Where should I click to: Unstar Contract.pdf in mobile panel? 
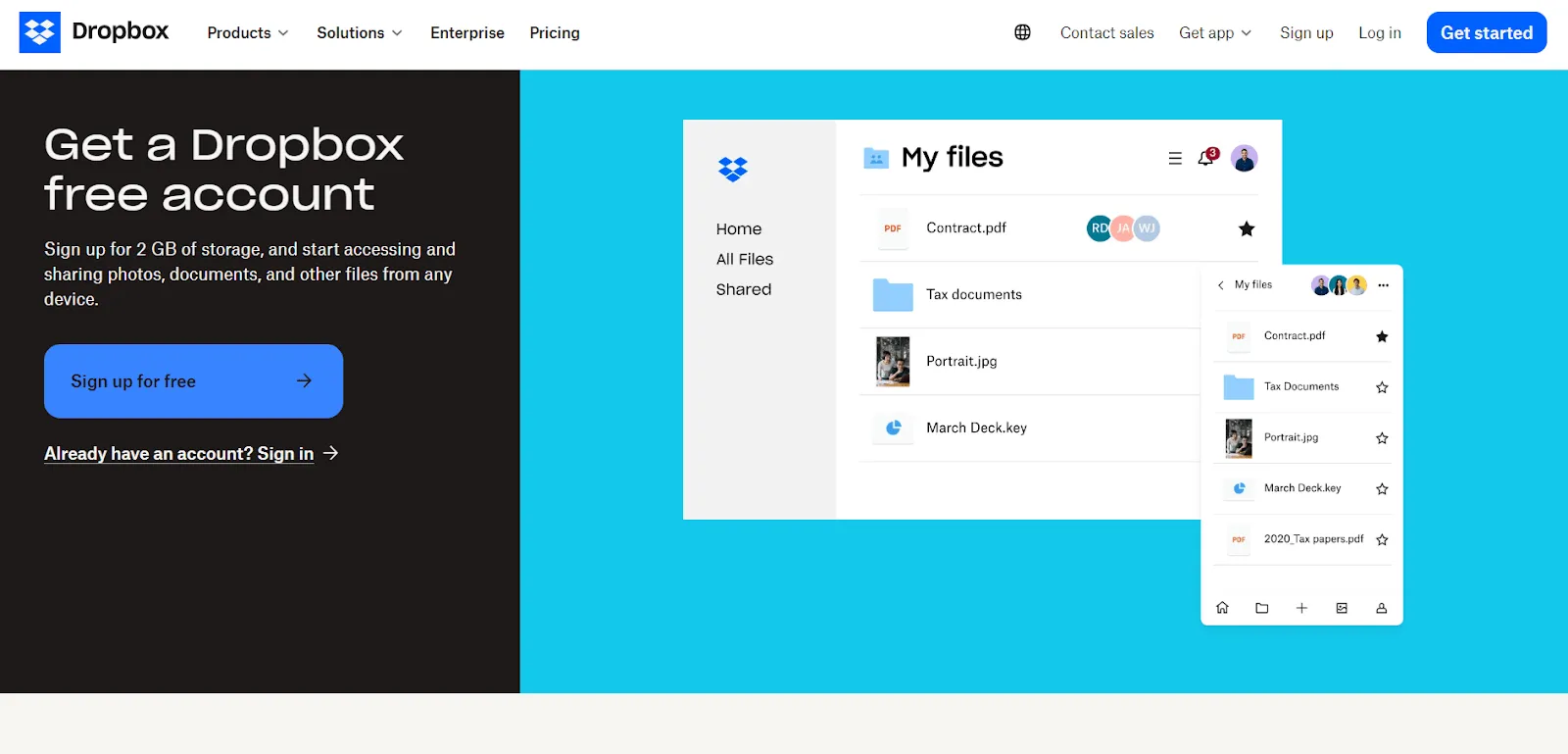click(x=1382, y=336)
